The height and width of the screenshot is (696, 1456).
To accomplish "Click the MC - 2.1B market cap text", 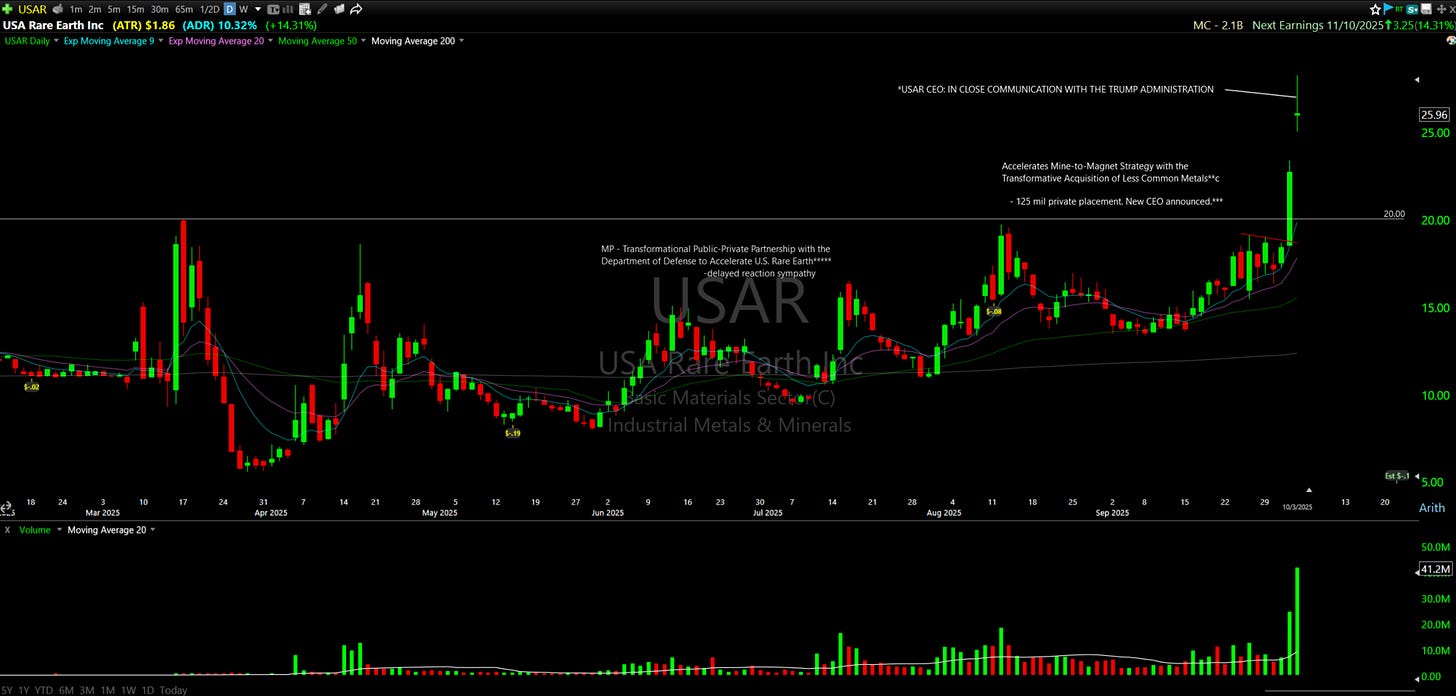I will point(1218,25).
